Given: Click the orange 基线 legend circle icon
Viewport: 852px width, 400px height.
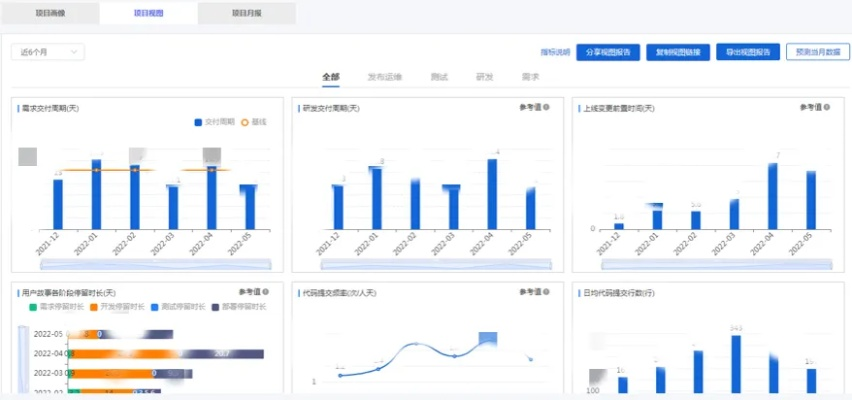Looking at the screenshot, I should [x=245, y=122].
